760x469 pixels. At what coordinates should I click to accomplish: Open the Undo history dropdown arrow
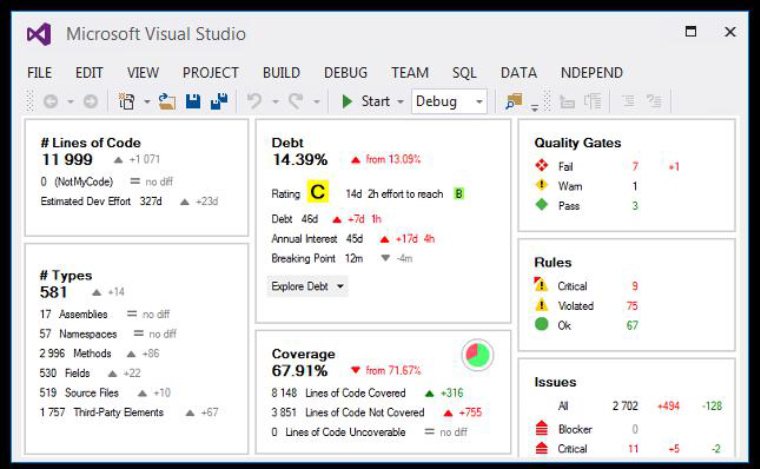[x=275, y=102]
